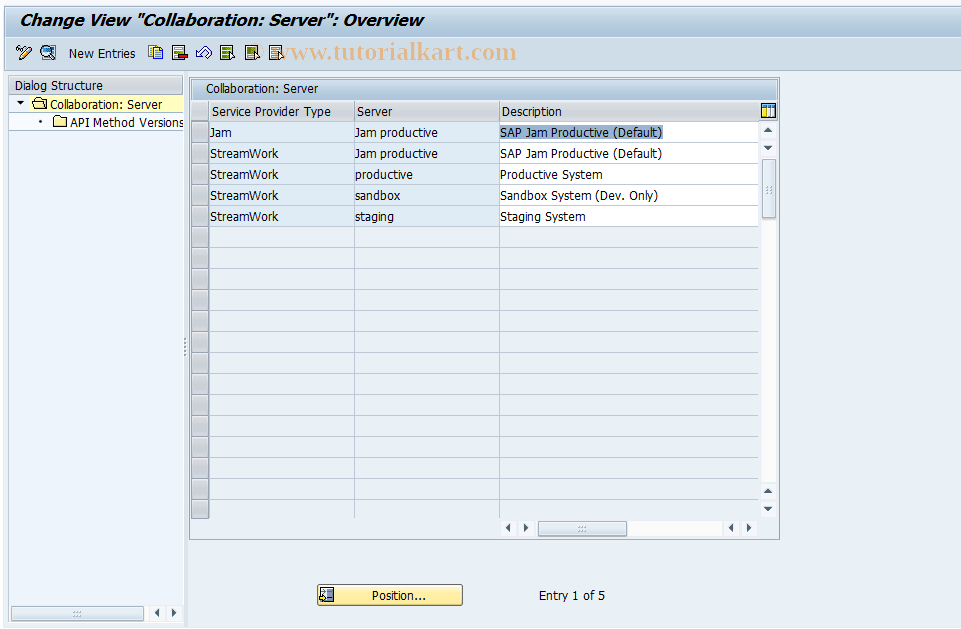Click the Copy As icon

pyautogui.click(x=156, y=53)
